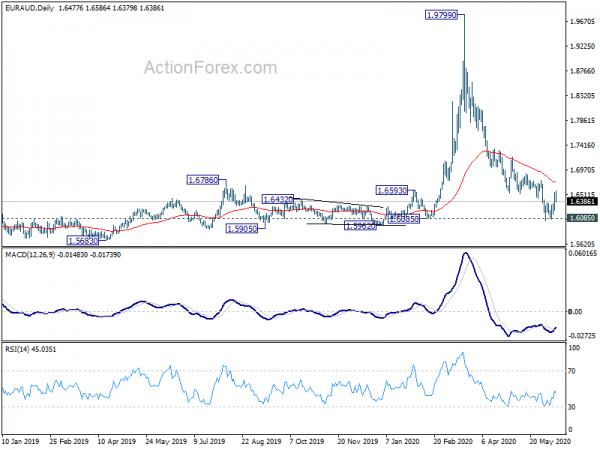Click the 1.64320 price label

coord(278,199)
